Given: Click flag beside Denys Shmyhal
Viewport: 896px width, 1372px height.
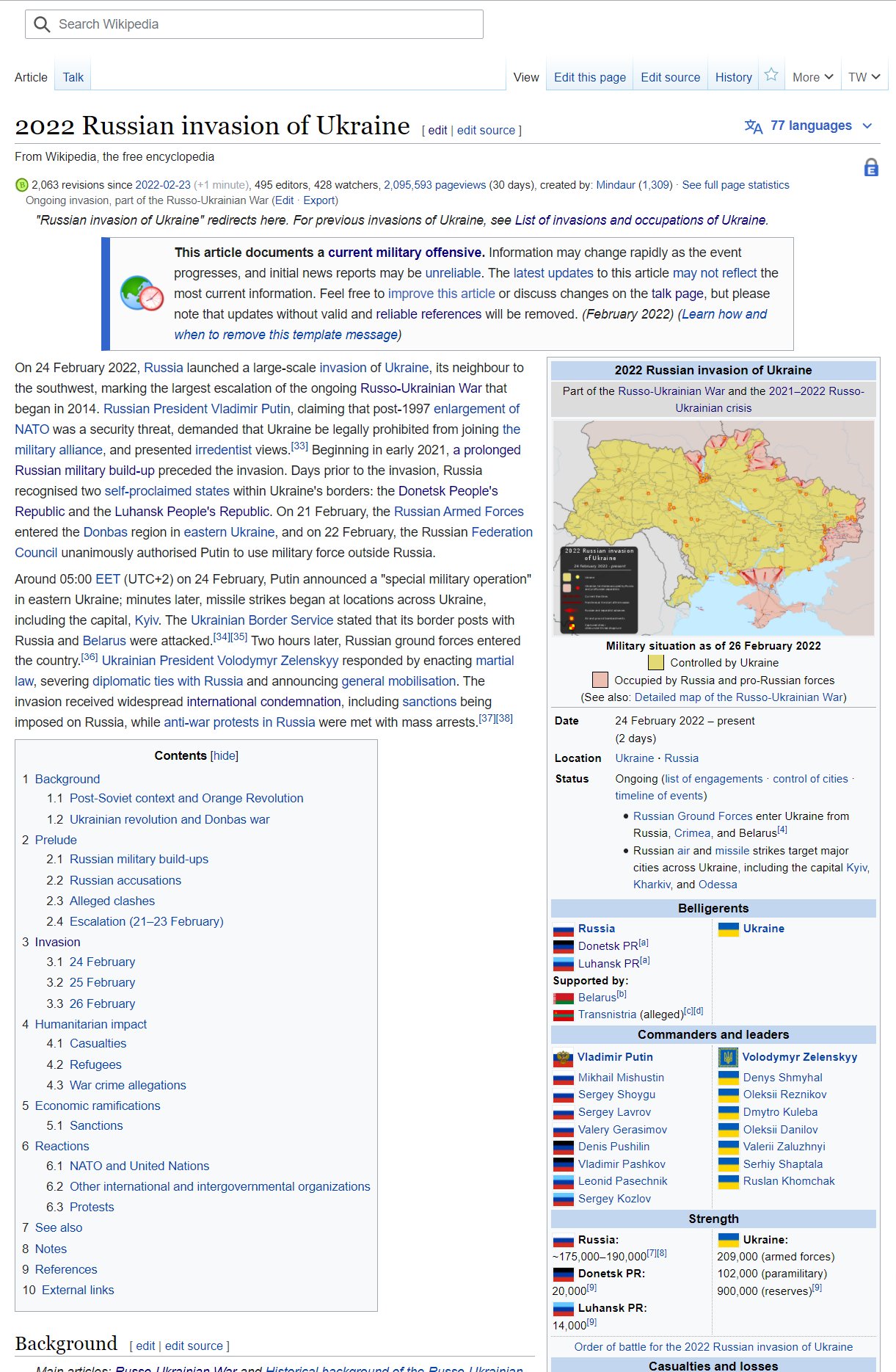Looking at the screenshot, I should point(729,1078).
